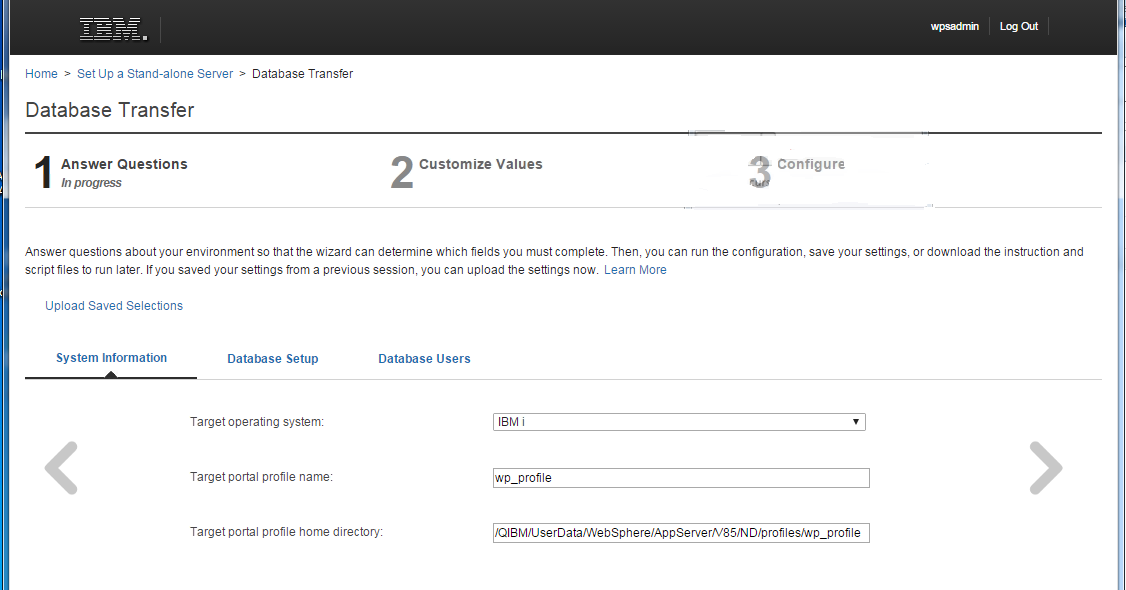Image resolution: width=1126 pixels, height=590 pixels.
Task: Select step 1 Answer Questions
Action: tap(124, 165)
